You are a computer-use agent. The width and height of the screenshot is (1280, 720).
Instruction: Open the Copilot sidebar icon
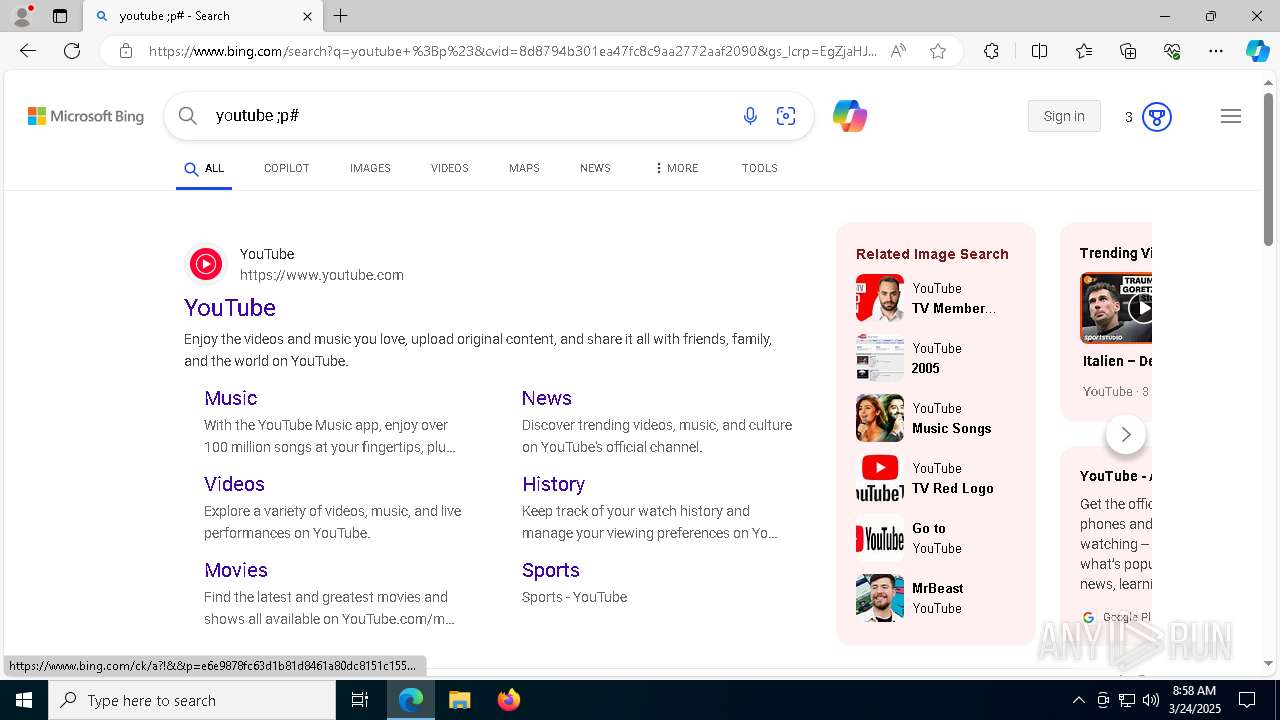coord(1257,51)
